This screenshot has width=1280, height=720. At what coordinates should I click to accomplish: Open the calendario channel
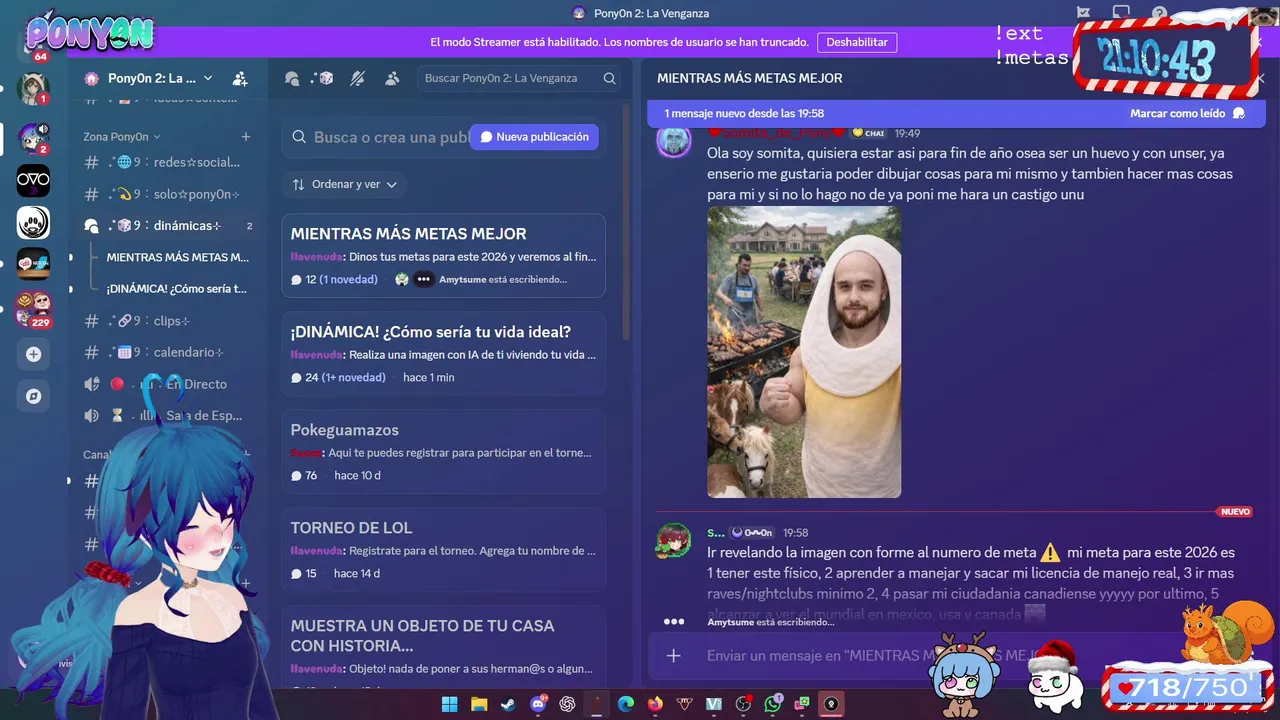click(166, 352)
